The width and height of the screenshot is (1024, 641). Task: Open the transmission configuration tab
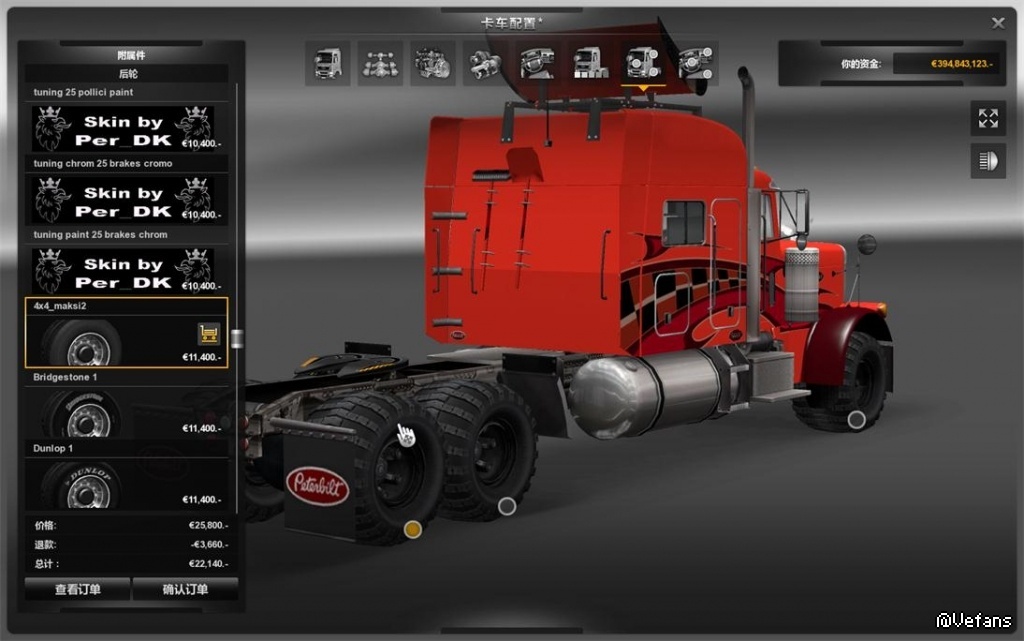pyautogui.click(x=485, y=63)
